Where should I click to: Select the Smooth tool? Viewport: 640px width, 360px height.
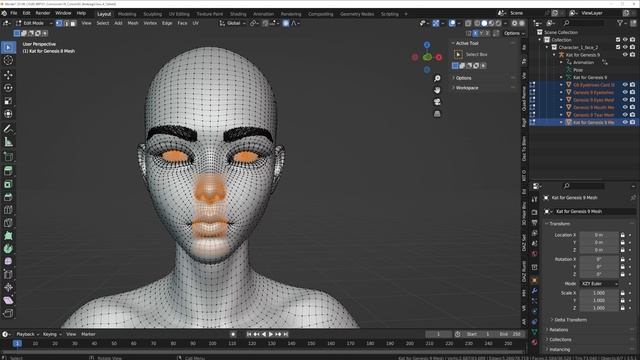8,261
